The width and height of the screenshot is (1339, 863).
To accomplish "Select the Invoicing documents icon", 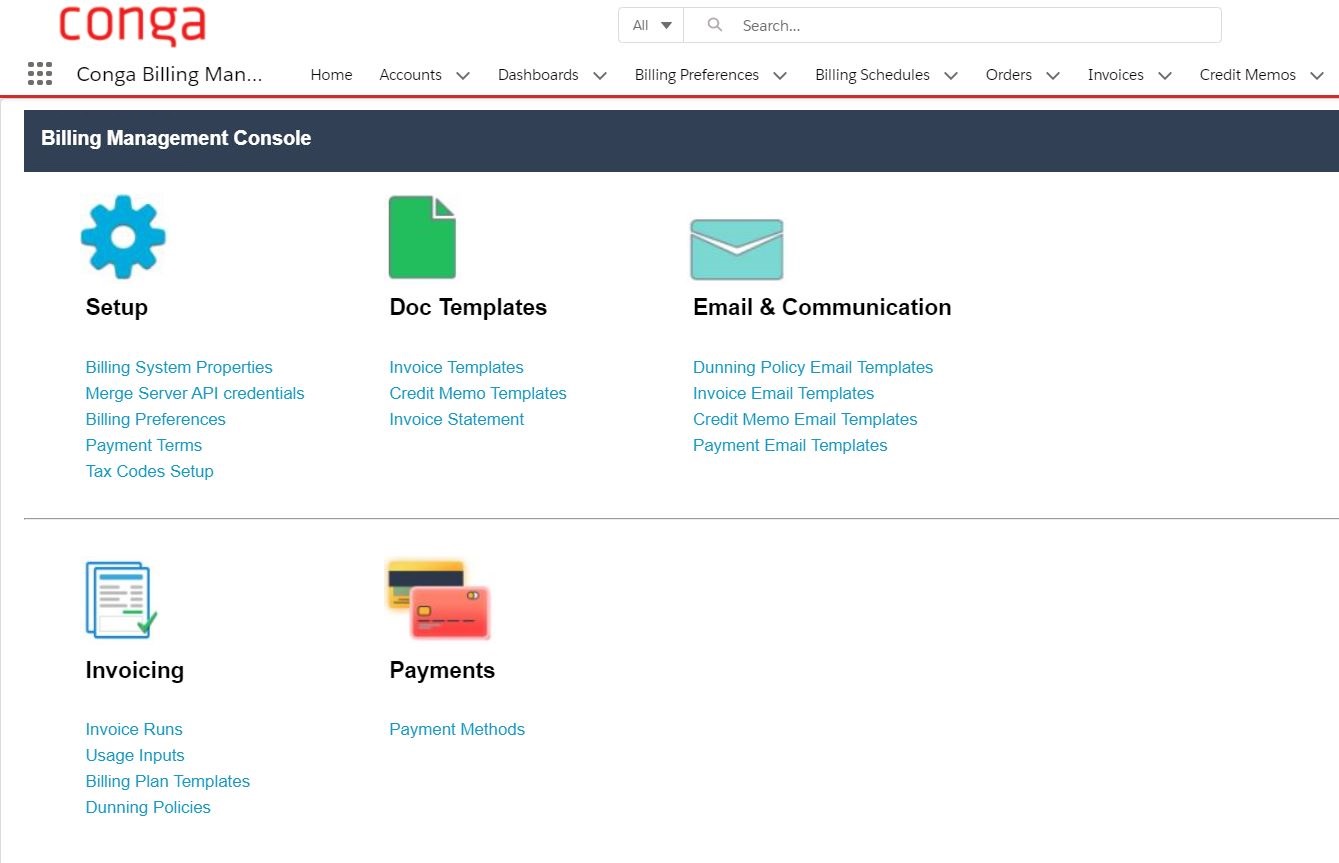I will pyautogui.click(x=119, y=598).
